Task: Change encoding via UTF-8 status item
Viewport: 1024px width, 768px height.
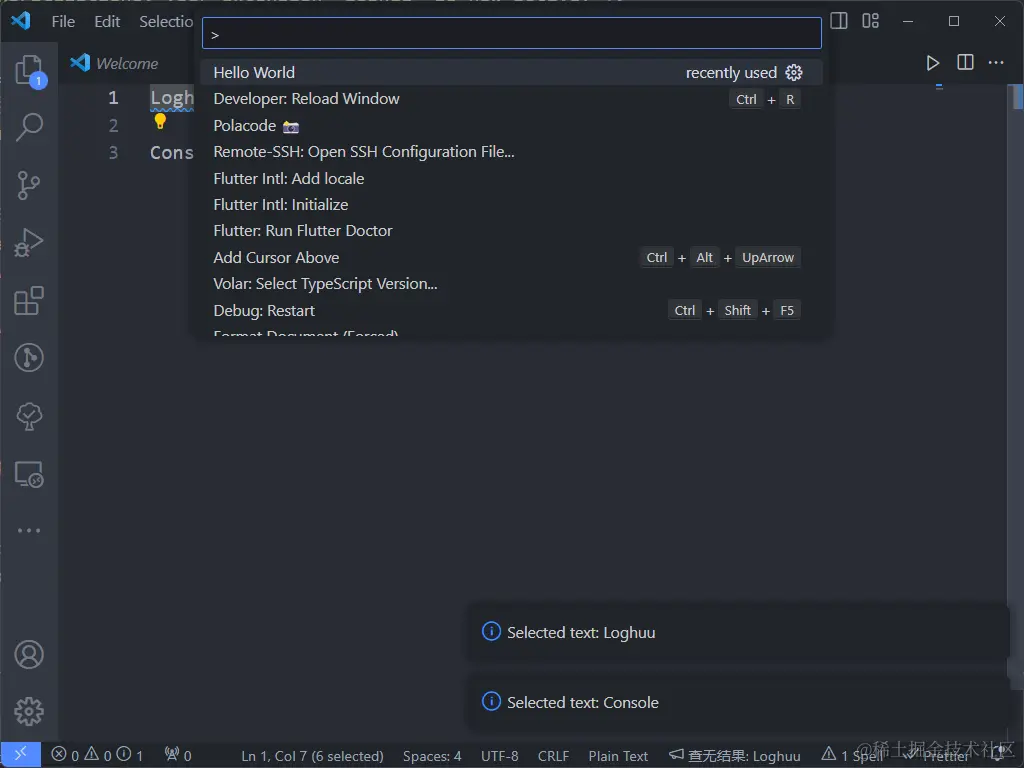Action: pyautogui.click(x=500, y=756)
